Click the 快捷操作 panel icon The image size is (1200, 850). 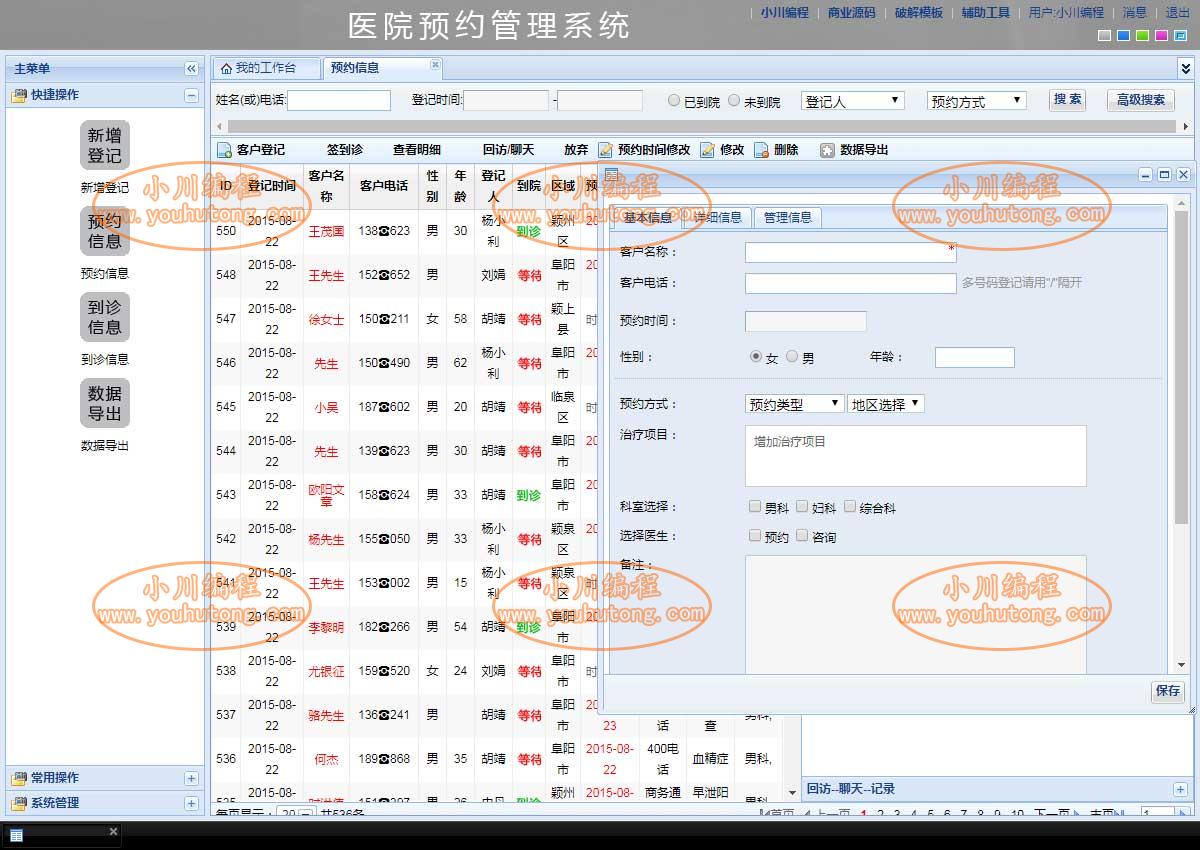pos(19,95)
